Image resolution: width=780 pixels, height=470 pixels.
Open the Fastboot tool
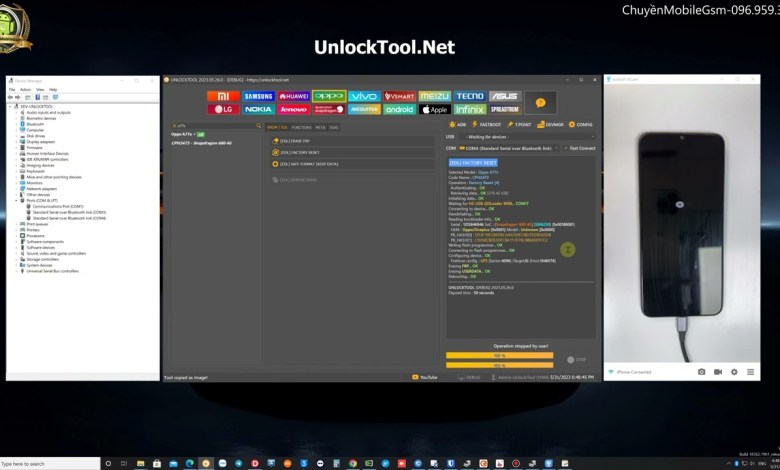pyautogui.click(x=486, y=124)
